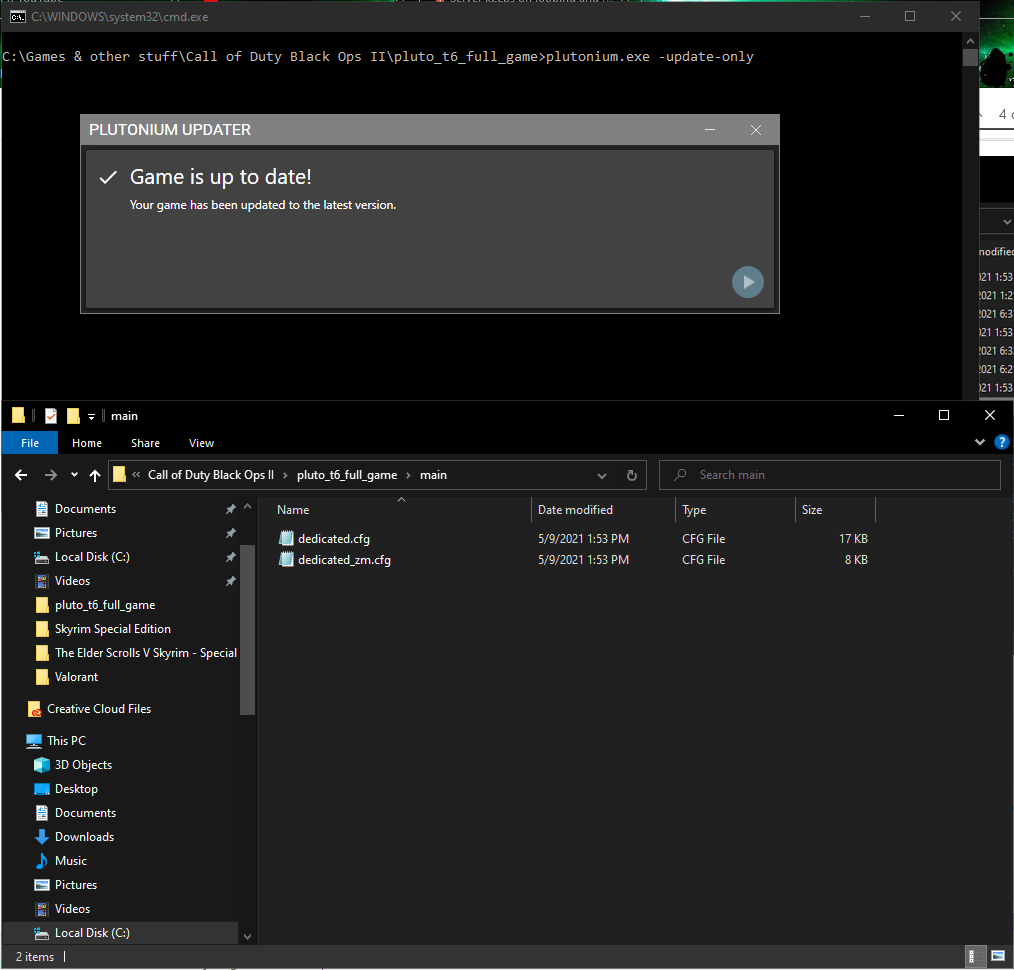Open the File tab in Explorer
The image size is (1014, 970).
pos(30,443)
